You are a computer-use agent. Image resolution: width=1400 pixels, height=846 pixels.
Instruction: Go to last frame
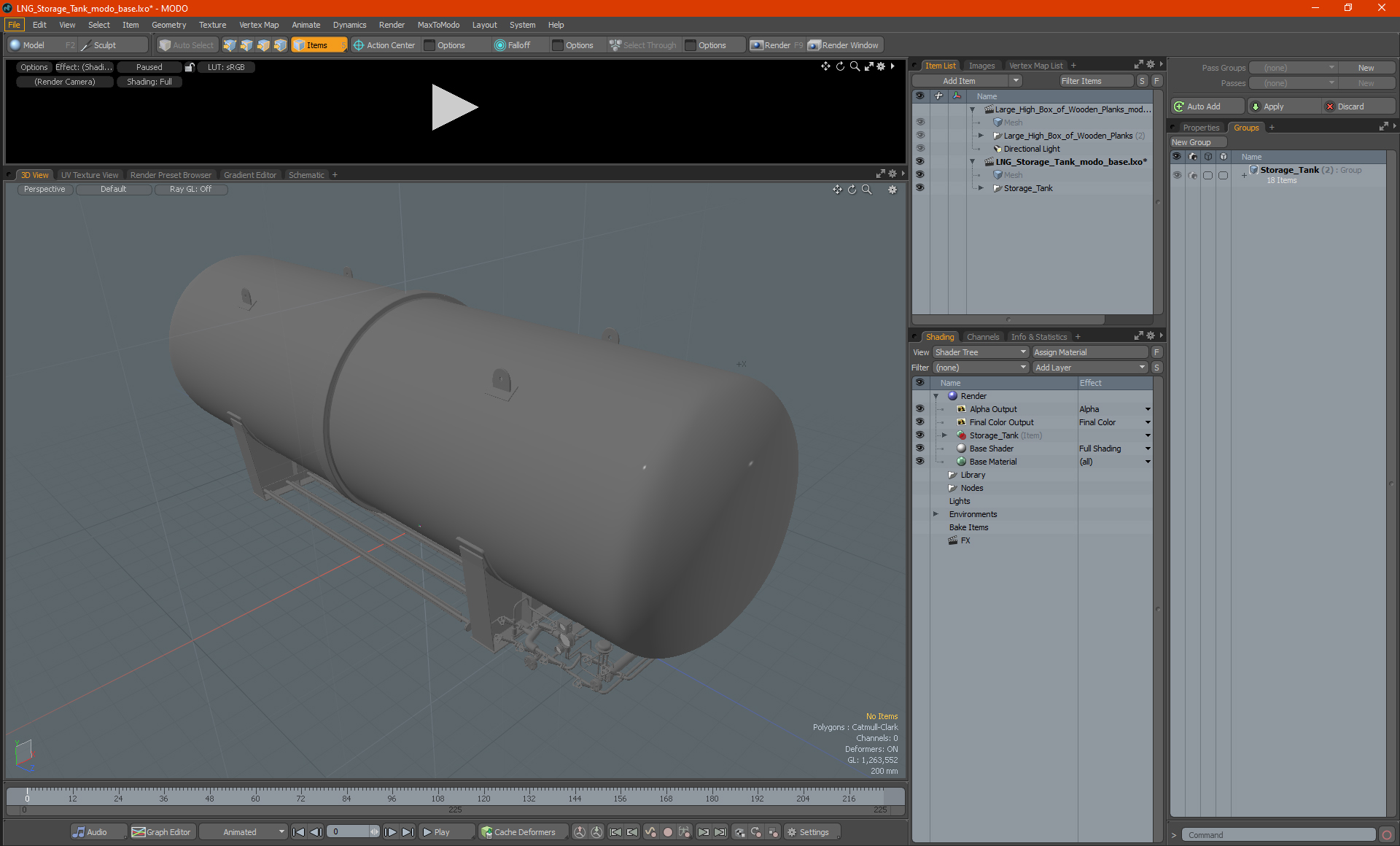coord(408,832)
